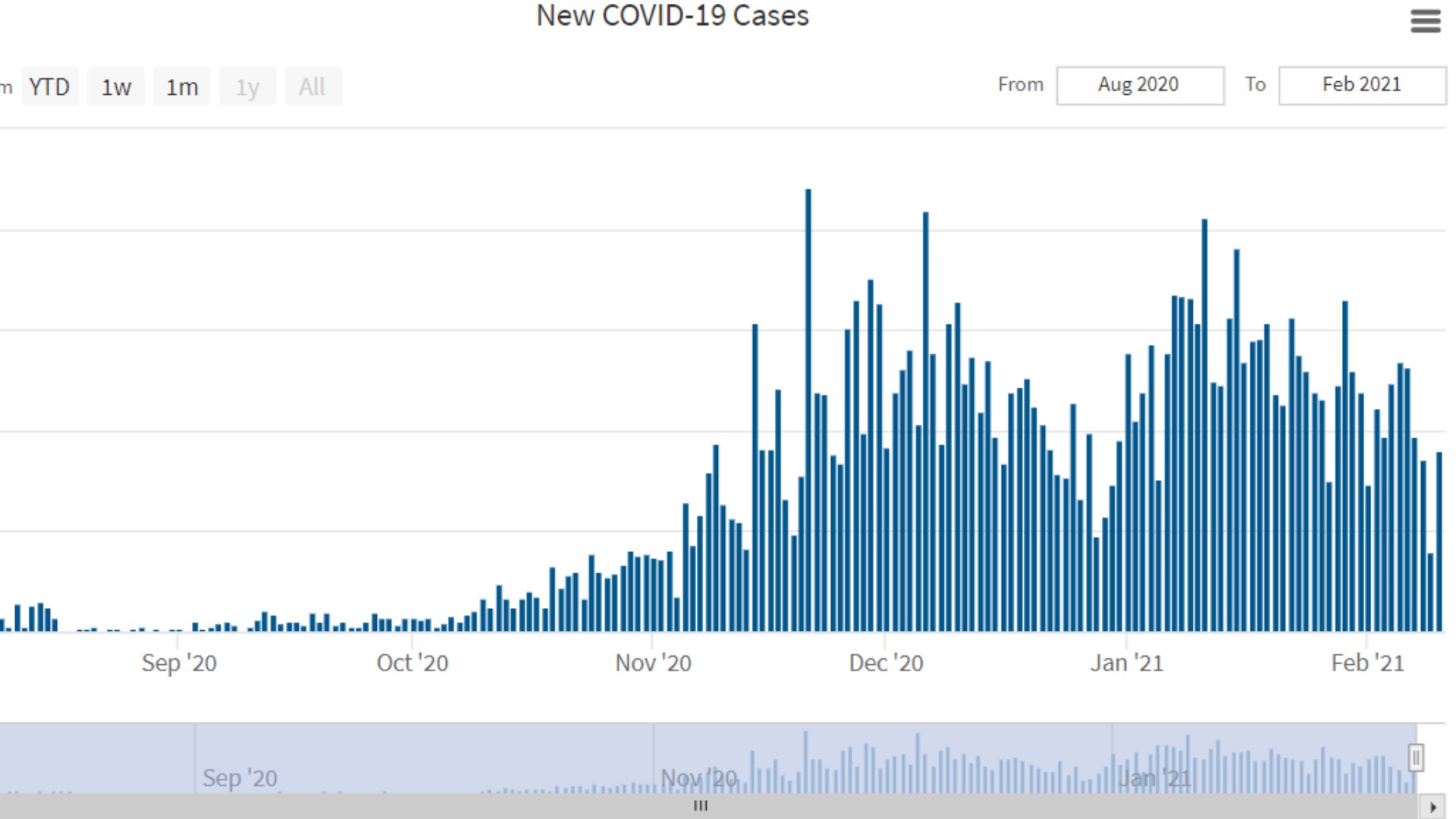The width and height of the screenshot is (1456, 819).
Task: Select the YTD range button
Action: (x=49, y=86)
